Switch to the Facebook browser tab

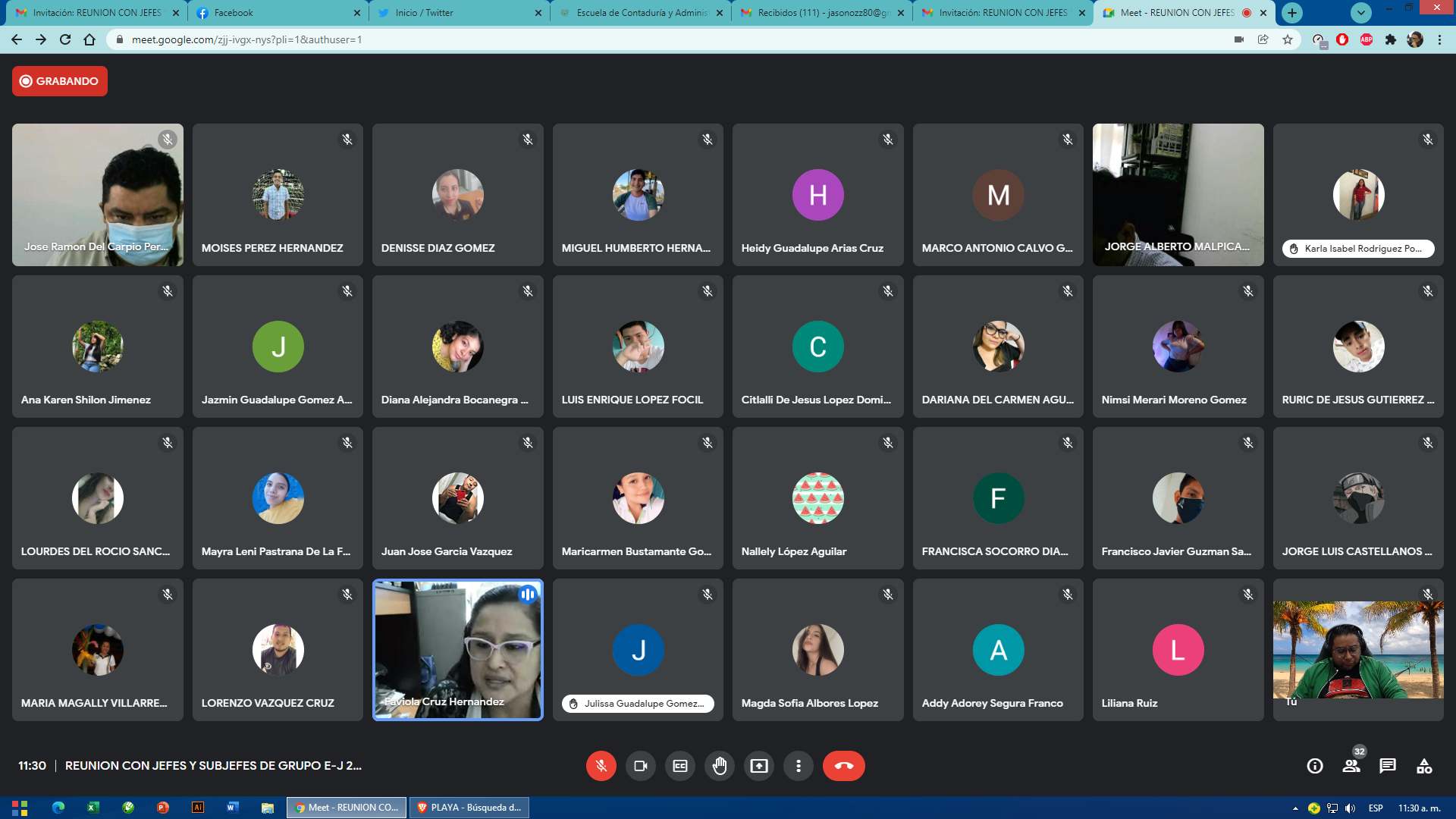pos(278,13)
